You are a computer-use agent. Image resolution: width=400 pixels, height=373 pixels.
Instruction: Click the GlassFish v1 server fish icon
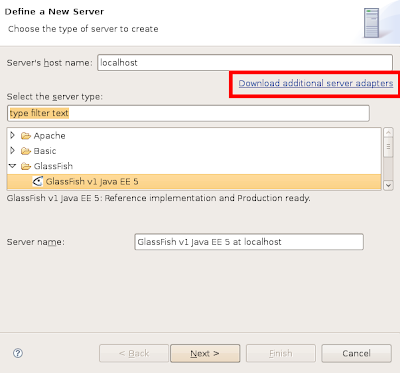(x=37, y=181)
